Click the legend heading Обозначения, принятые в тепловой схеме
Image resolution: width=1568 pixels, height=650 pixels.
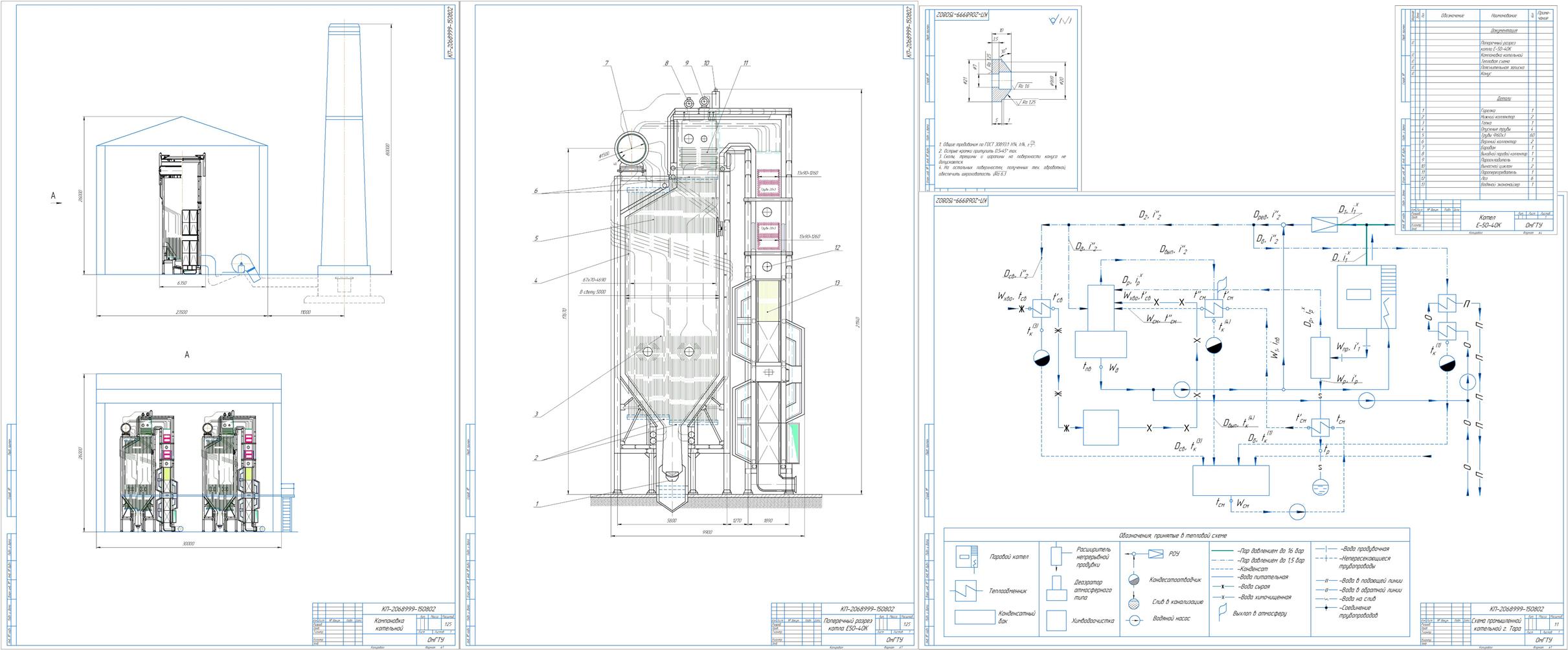(x=1173, y=535)
